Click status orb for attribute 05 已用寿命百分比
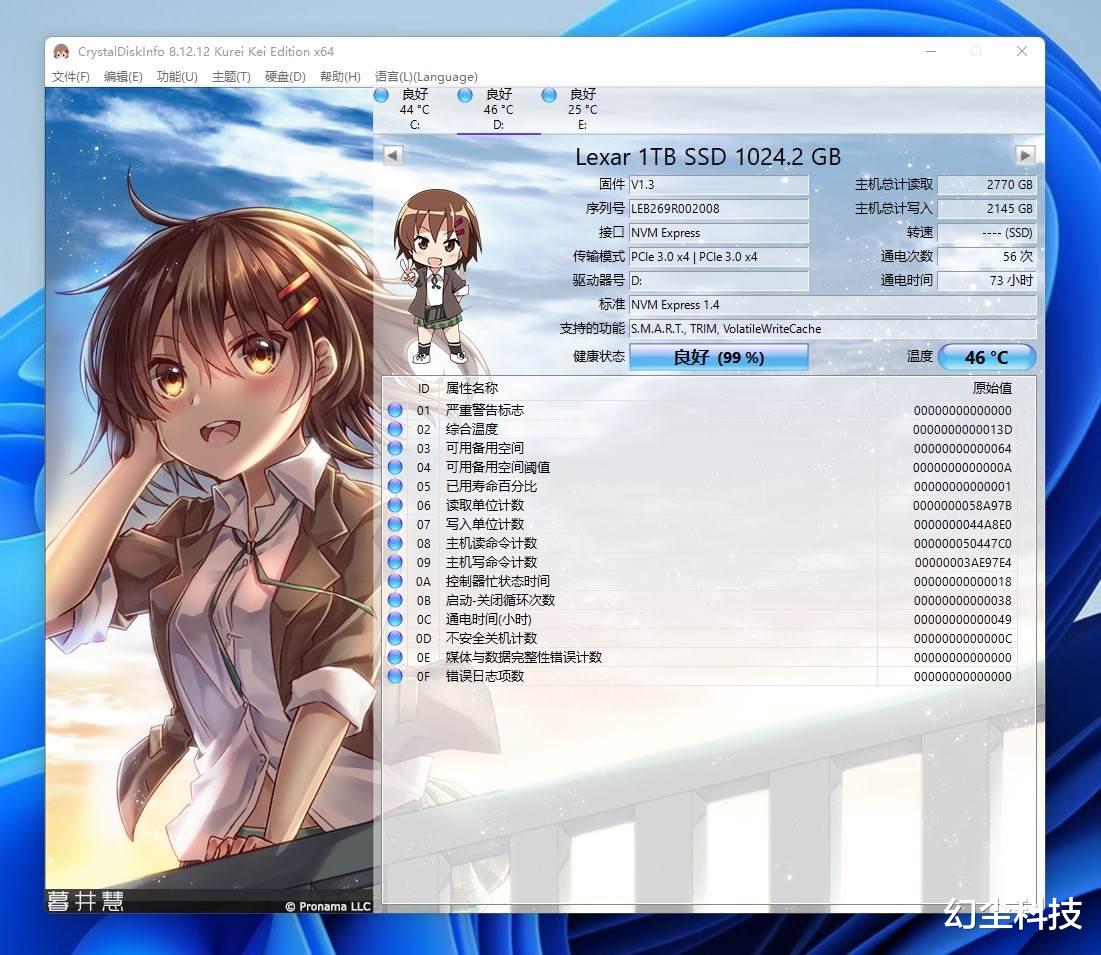1101x955 pixels. click(x=395, y=486)
